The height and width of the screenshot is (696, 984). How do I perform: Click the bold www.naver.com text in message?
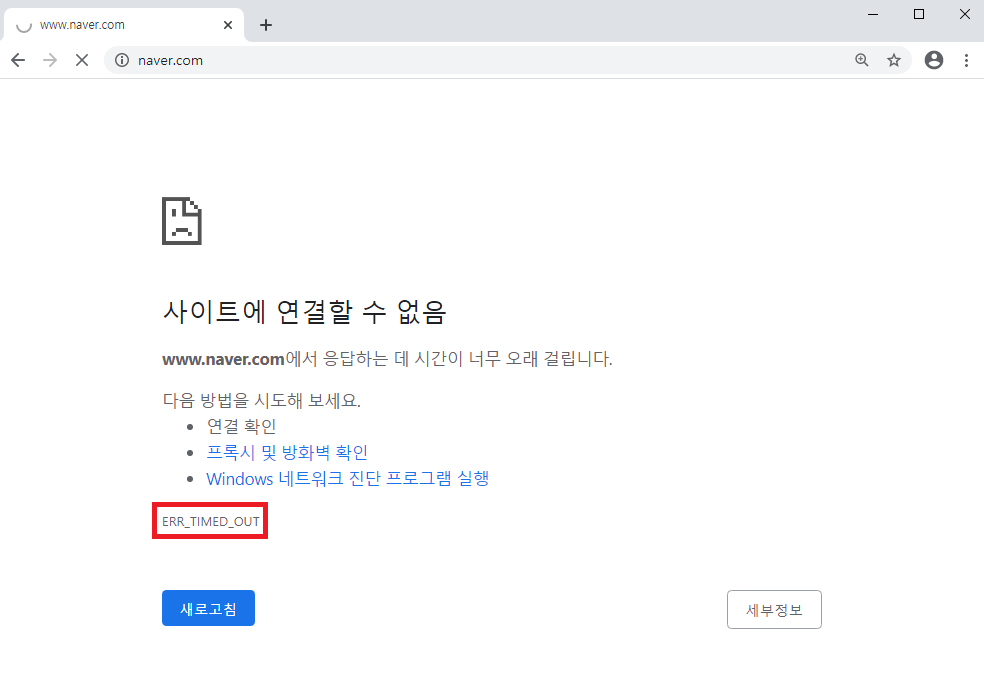[223, 360]
